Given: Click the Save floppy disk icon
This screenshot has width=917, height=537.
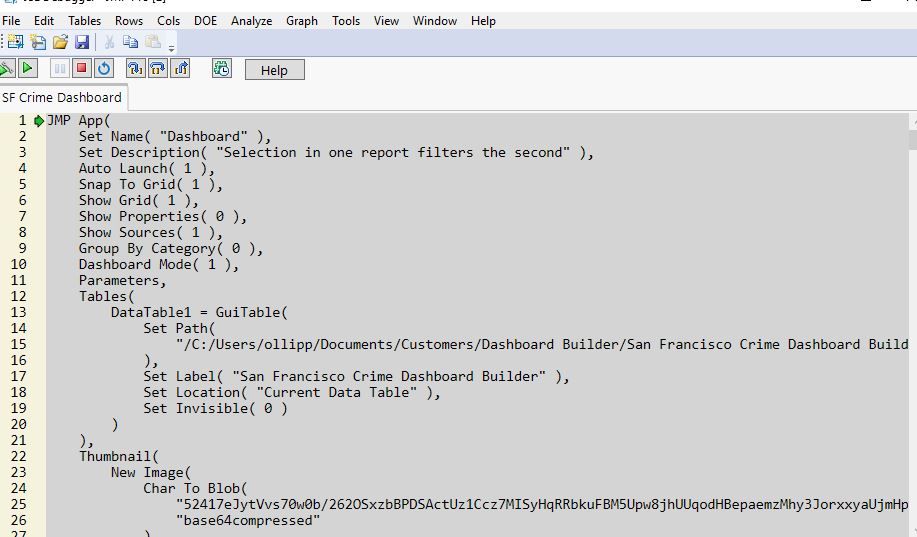Looking at the screenshot, I should (82, 42).
